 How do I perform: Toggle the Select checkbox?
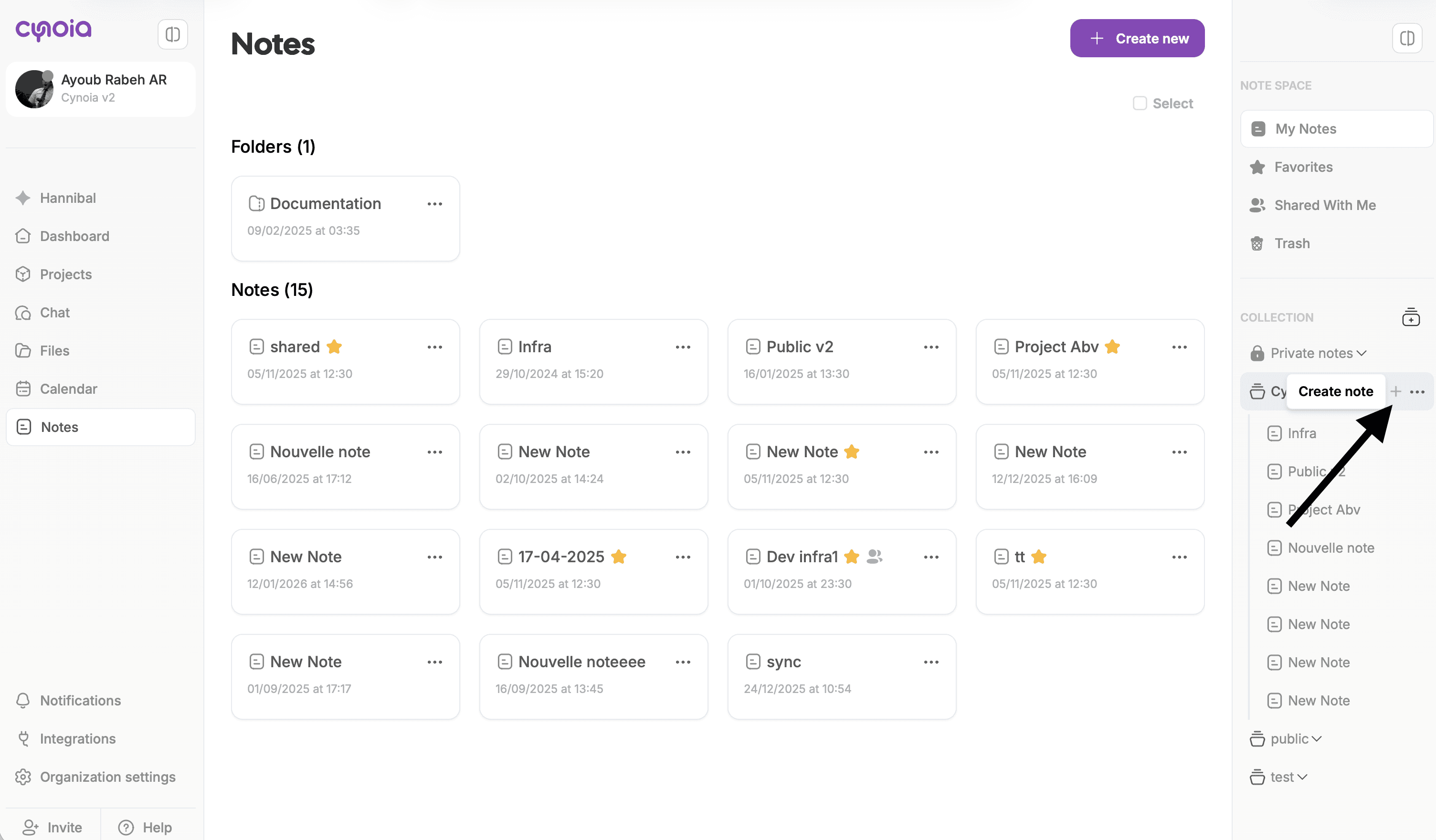[x=1140, y=103]
